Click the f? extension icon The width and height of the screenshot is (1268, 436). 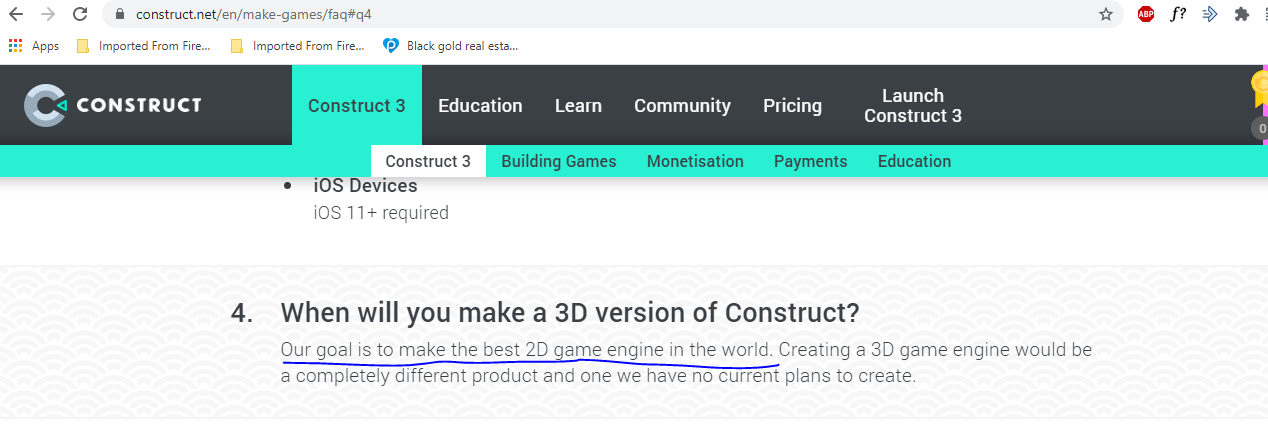[x=1178, y=14]
